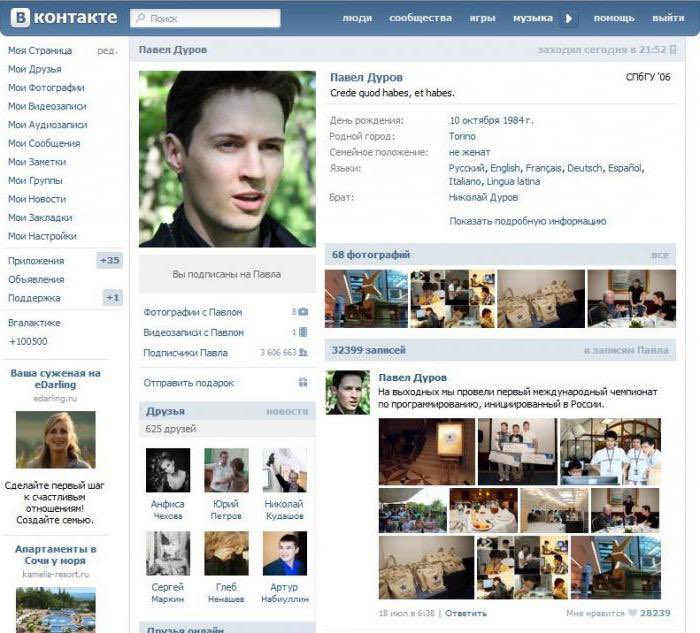Screen dimensions: 700x633
Task: Open Мои Сообщения in the sidebar
Action: (x=44, y=143)
